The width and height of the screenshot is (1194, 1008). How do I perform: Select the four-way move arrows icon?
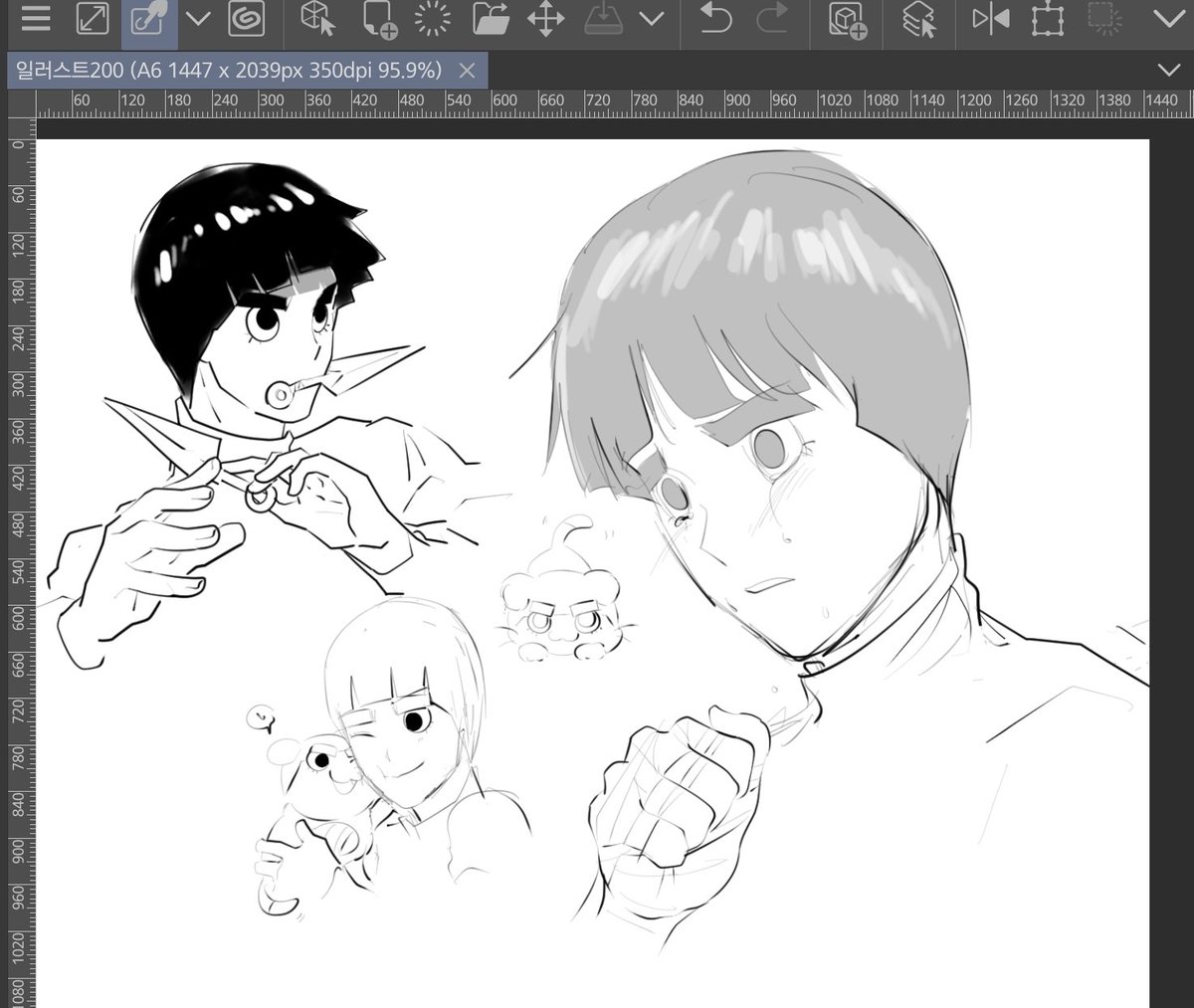point(545,19)
